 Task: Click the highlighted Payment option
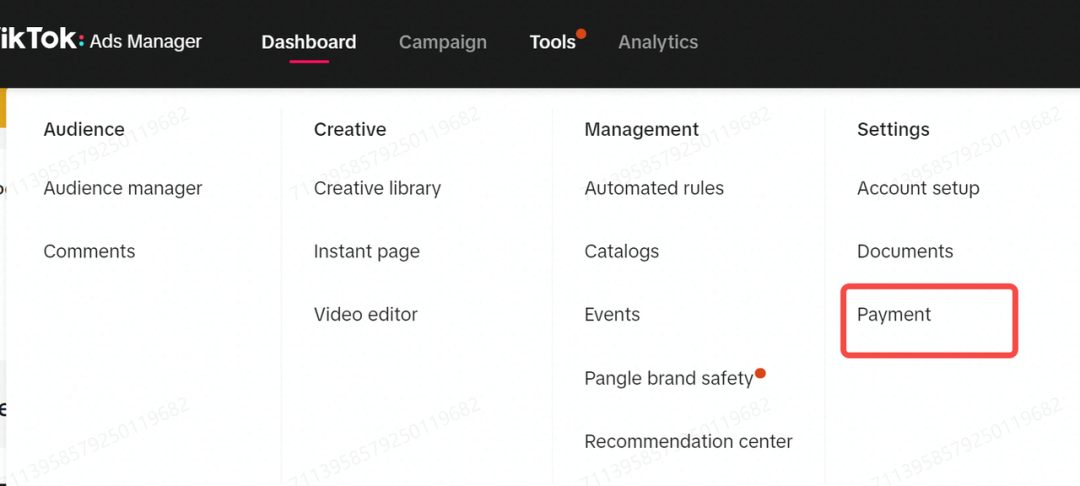894,314
